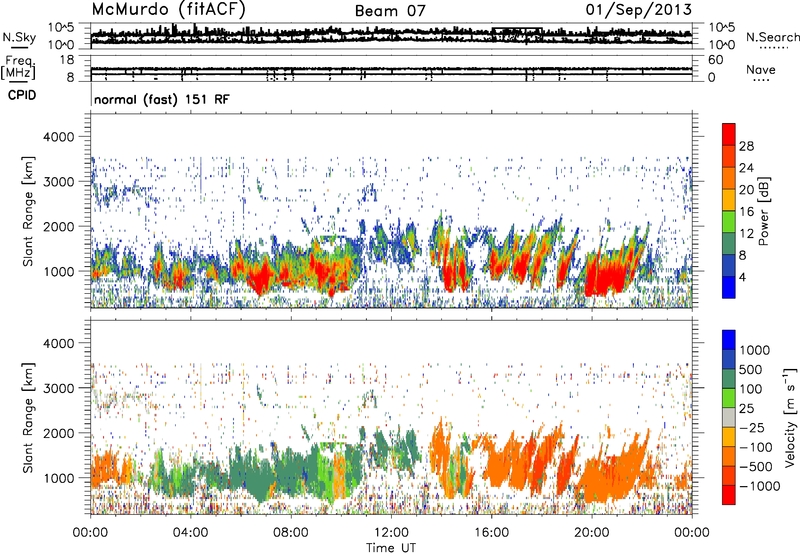Click the '1000' tick on Velocity scale
This screenshot has height=554, width=800.
(x=755, y=350)
